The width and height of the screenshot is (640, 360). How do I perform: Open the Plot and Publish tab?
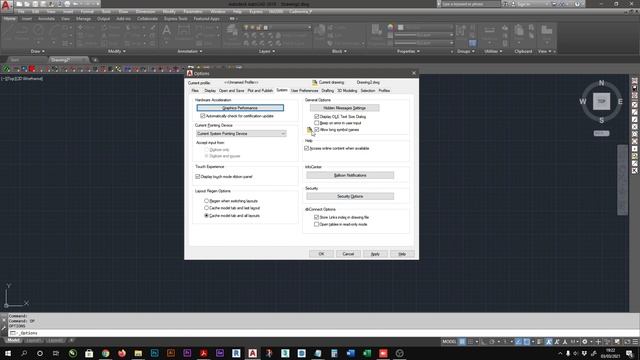pyautogui.click(x=260, y=91)
